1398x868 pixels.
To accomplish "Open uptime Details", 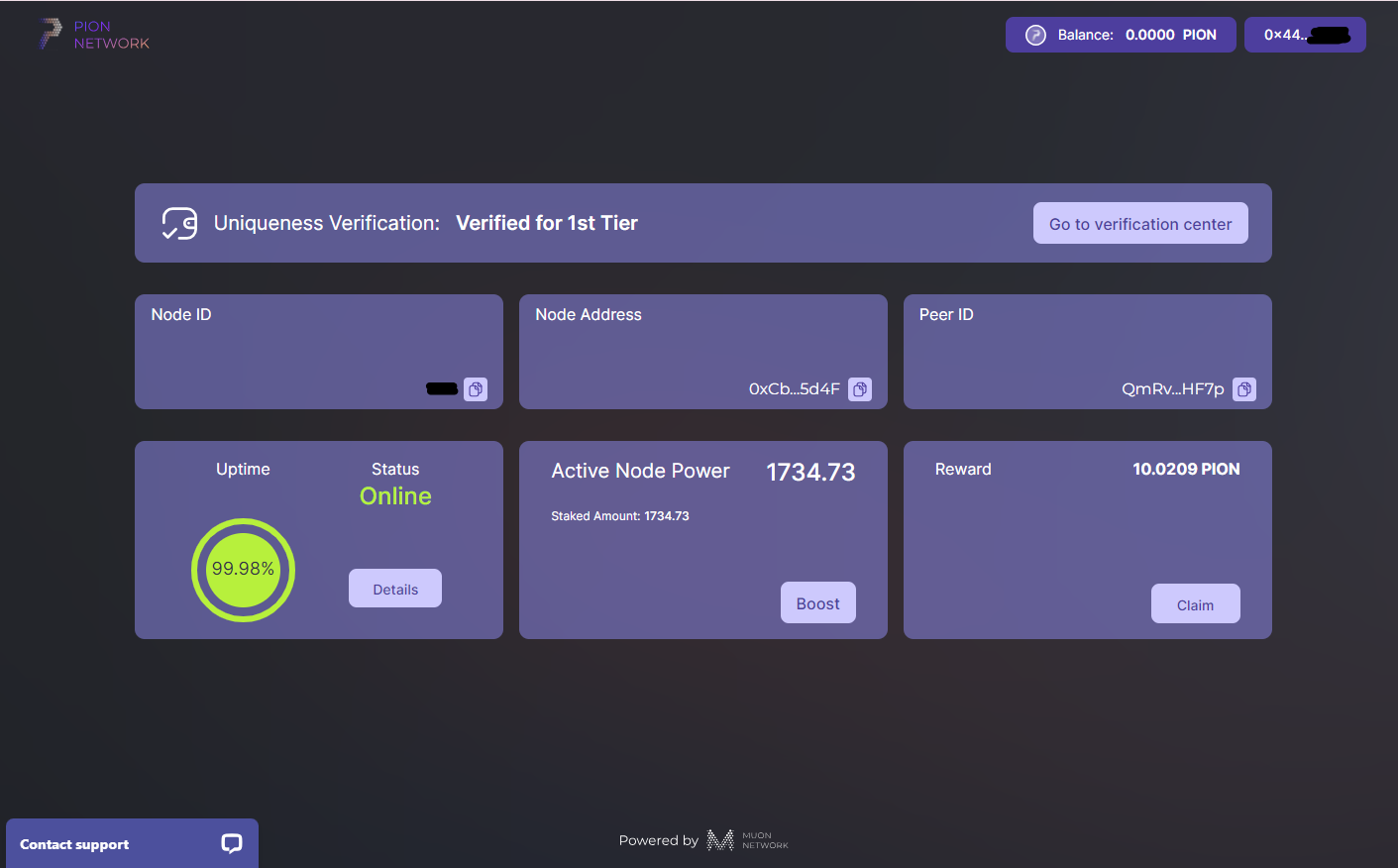I will click(395, 589).
